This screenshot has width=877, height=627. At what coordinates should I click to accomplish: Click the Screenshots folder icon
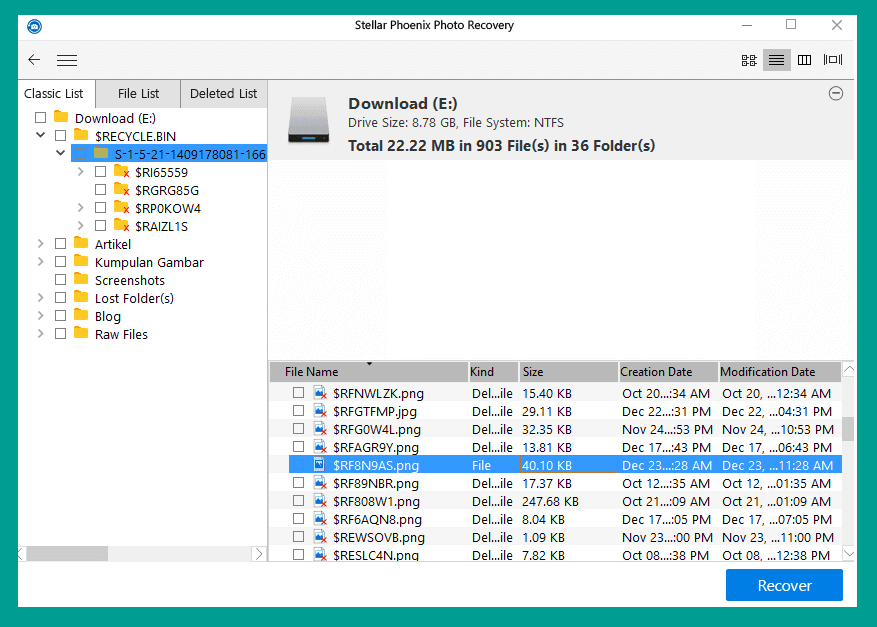(x=81, y=279)
